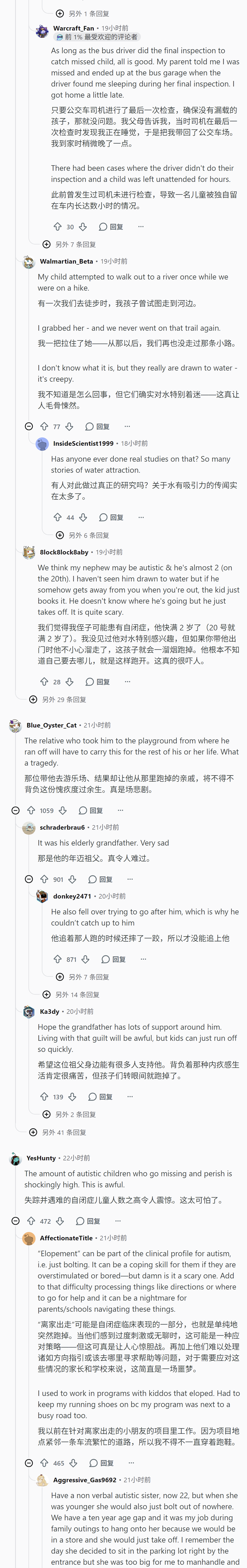Downvote donkey2471's comment with 871 points

tap(86, 959)
